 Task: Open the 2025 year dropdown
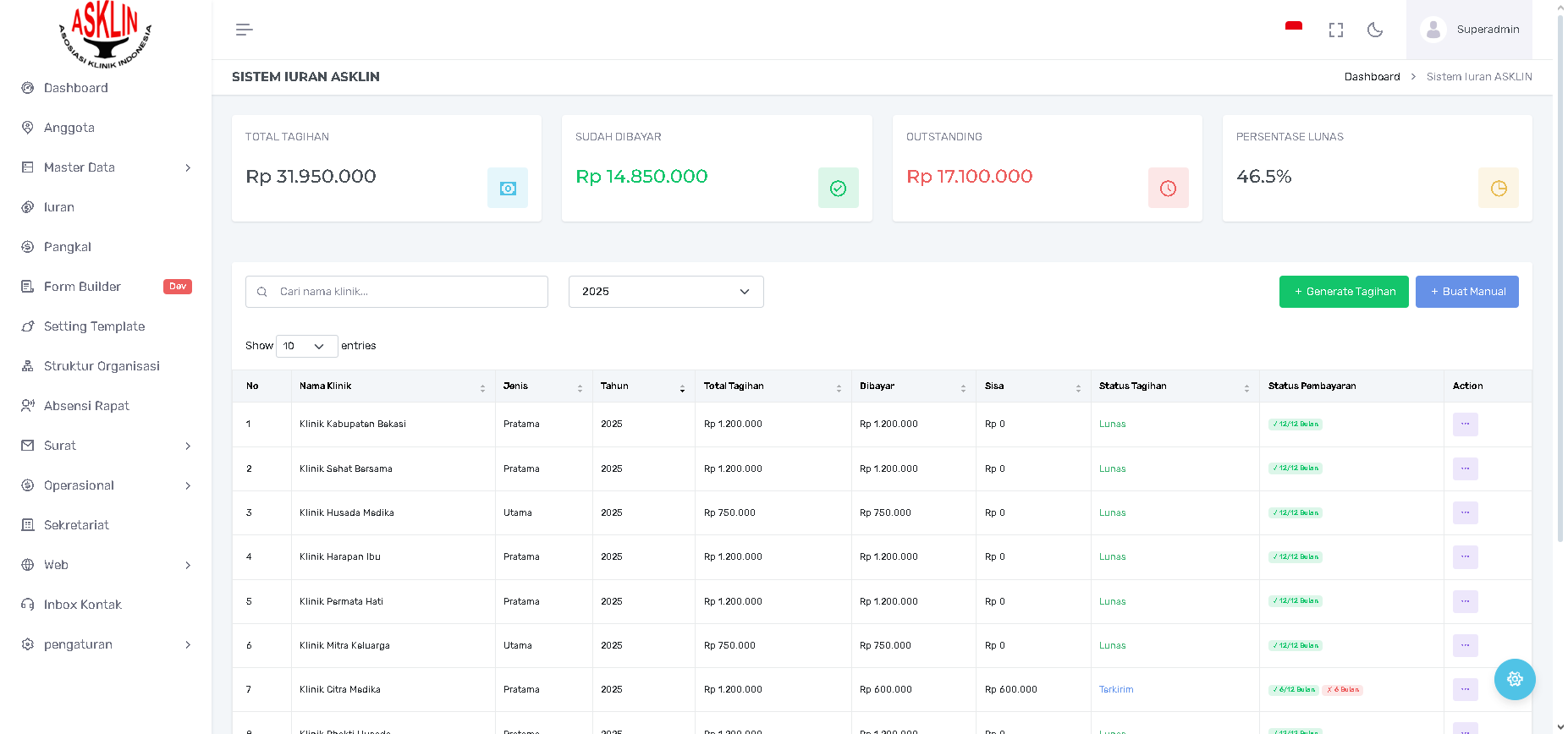tap(665, 292)
